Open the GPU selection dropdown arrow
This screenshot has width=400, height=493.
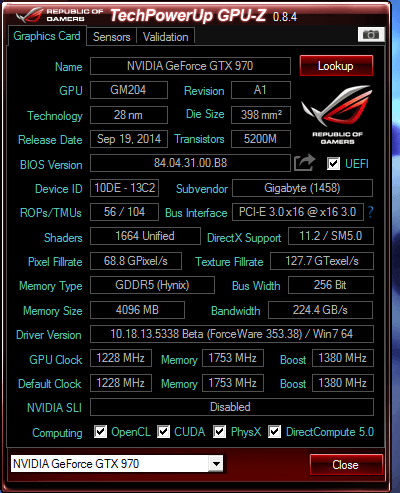tap(216, 464)
